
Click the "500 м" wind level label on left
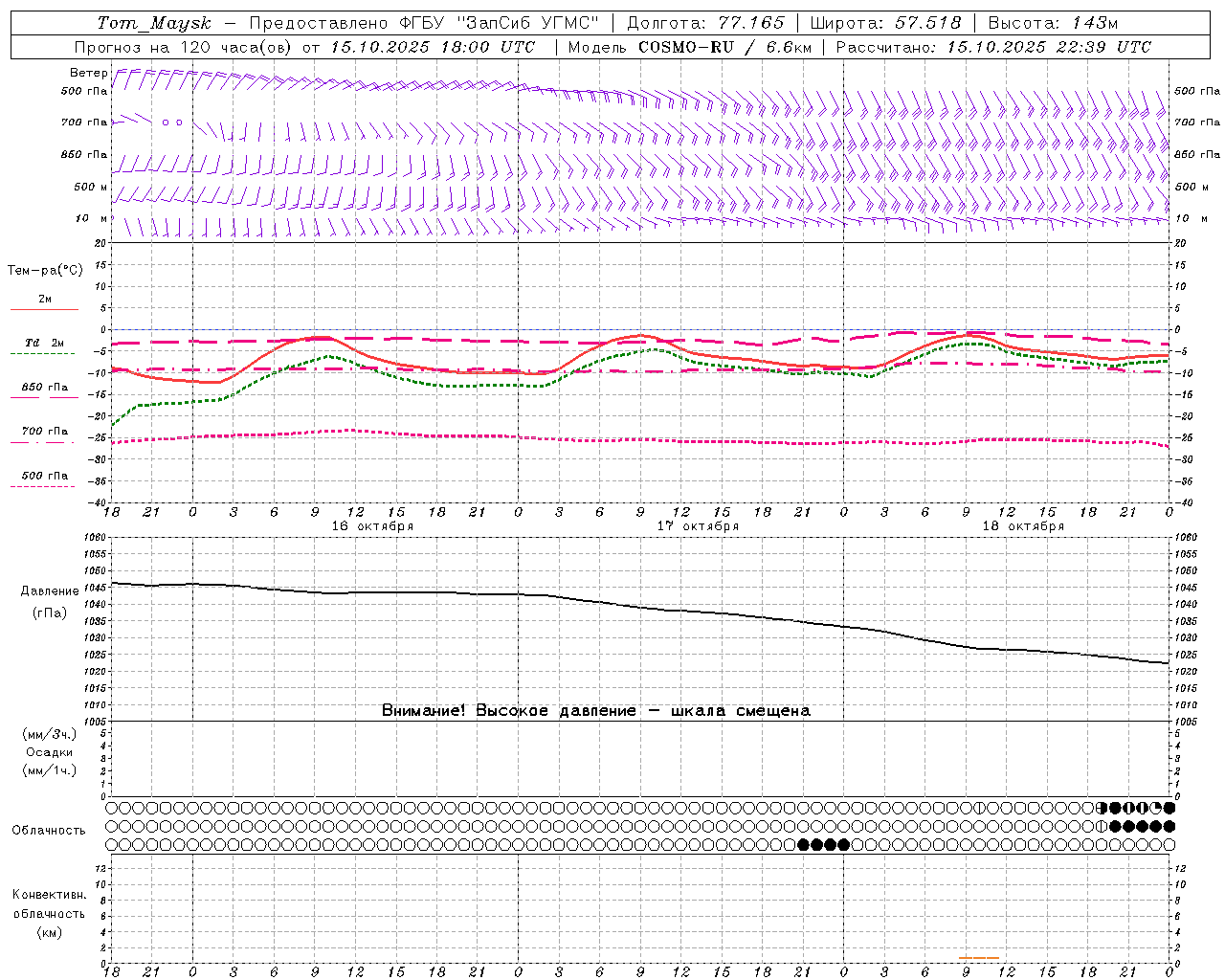click(90, 187)
